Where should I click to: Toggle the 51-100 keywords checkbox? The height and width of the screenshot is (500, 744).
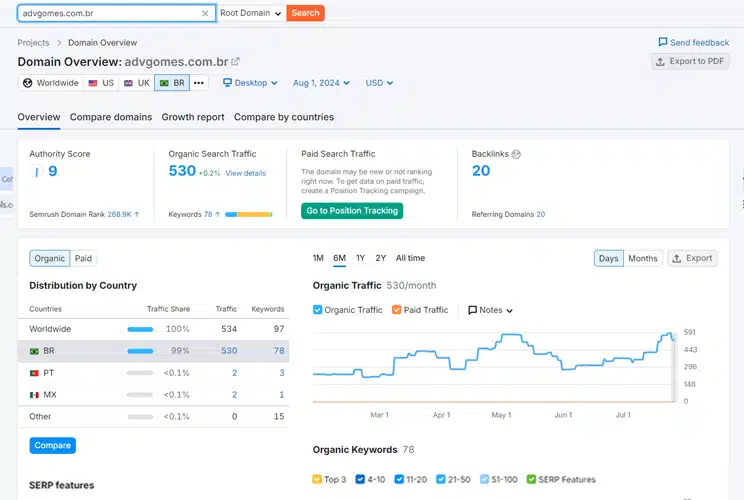(484, 479)
